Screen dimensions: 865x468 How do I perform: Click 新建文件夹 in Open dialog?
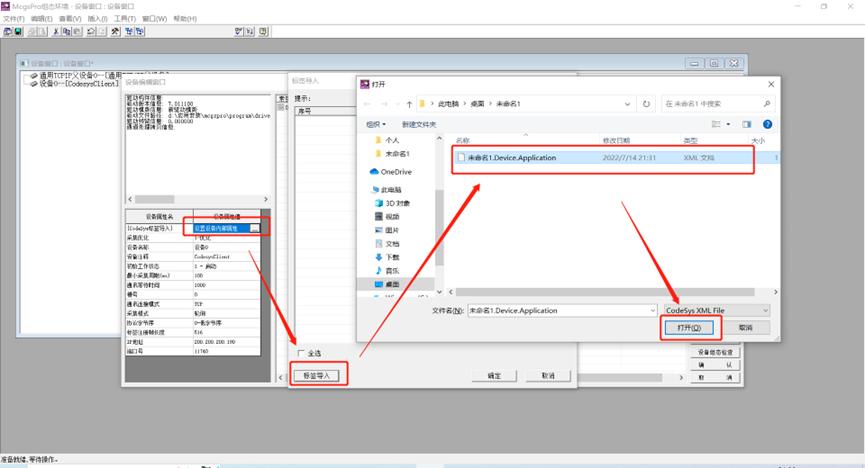pyautogui.click(x=419, y=124)
